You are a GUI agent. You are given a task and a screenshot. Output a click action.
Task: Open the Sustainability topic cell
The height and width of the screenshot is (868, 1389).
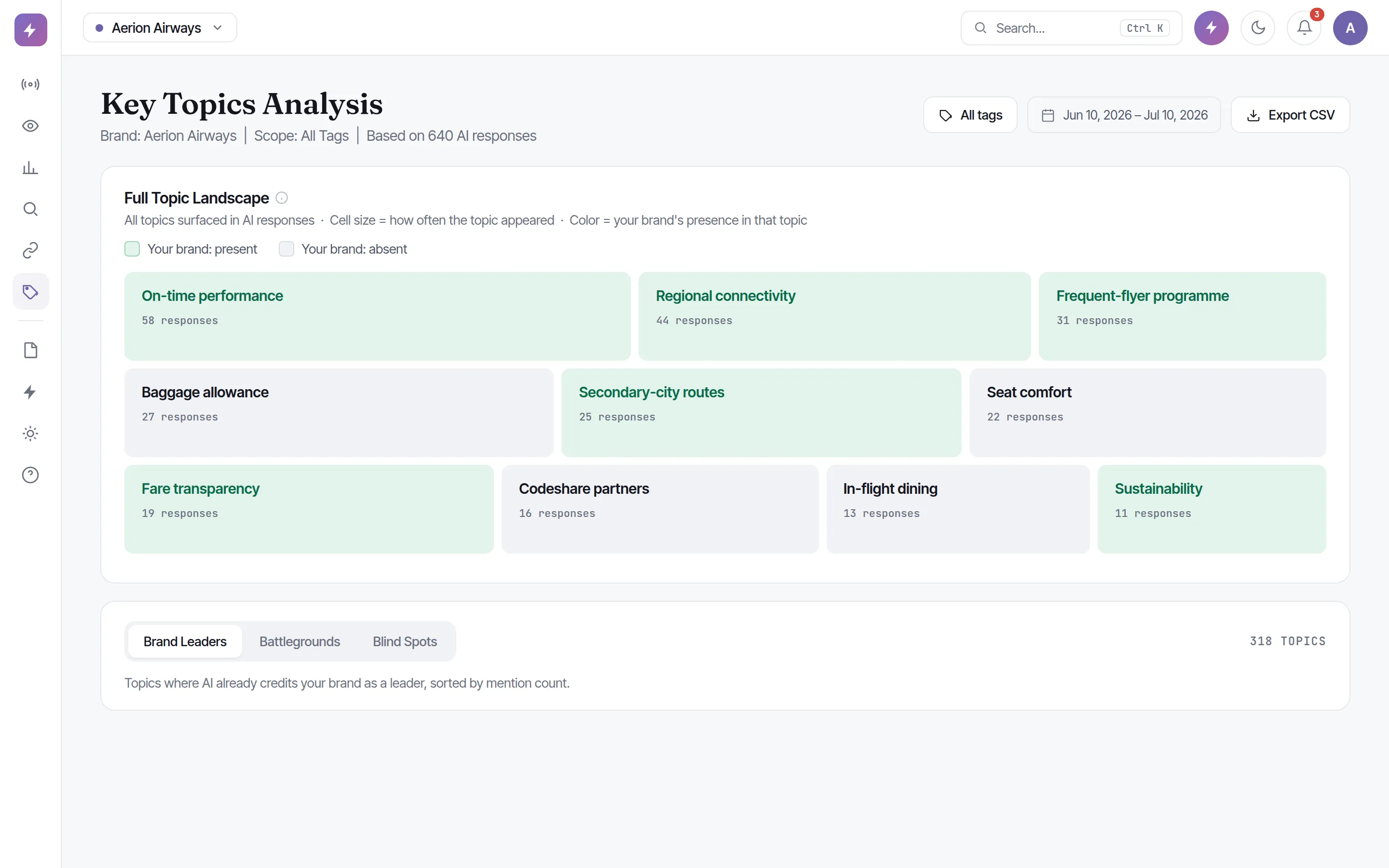pos(1212,509)
